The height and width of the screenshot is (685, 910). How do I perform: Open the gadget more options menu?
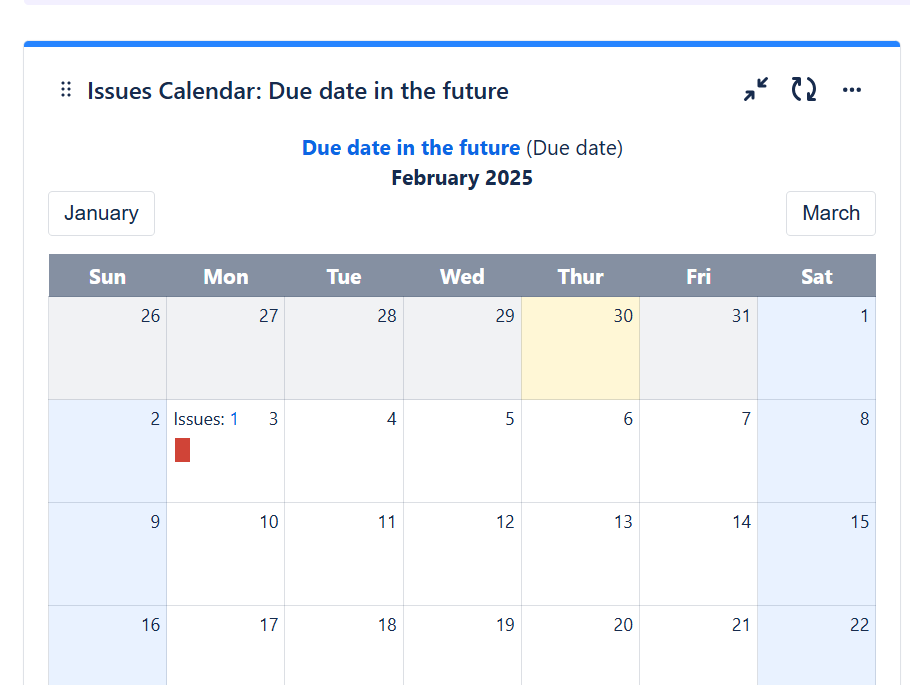pos(851,89)
